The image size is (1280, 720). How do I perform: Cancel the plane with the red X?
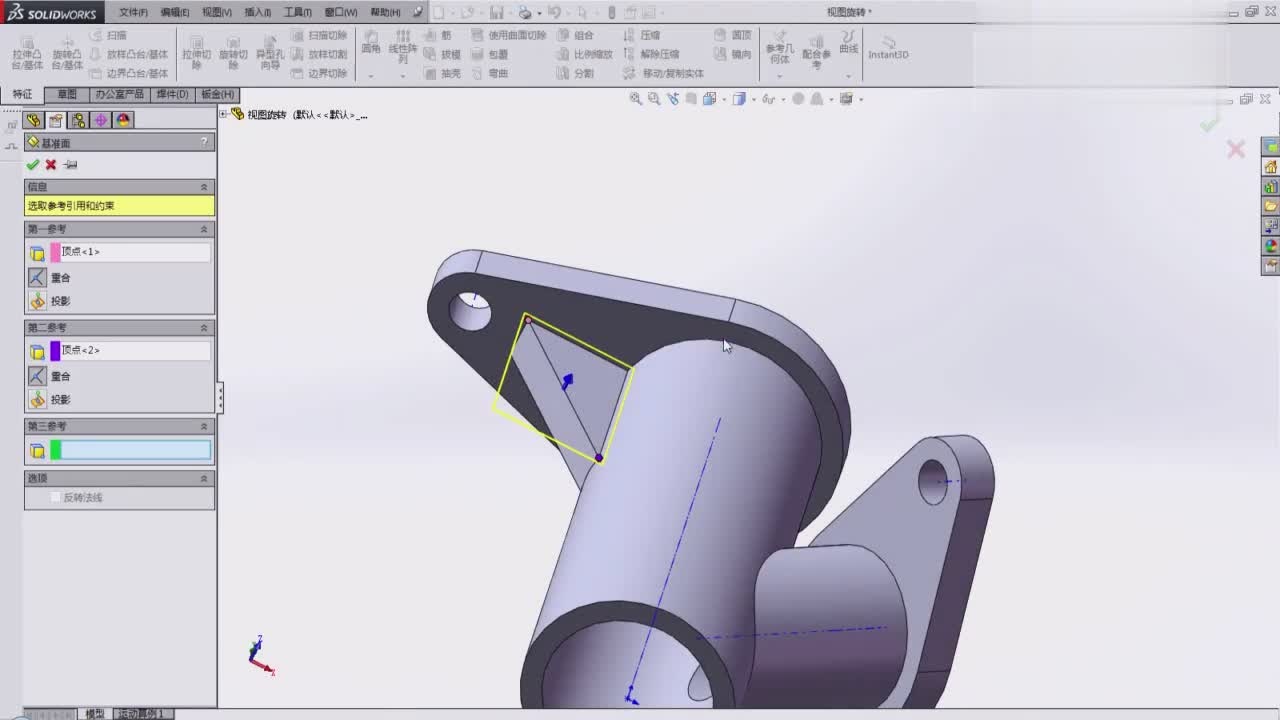(51, 164)
